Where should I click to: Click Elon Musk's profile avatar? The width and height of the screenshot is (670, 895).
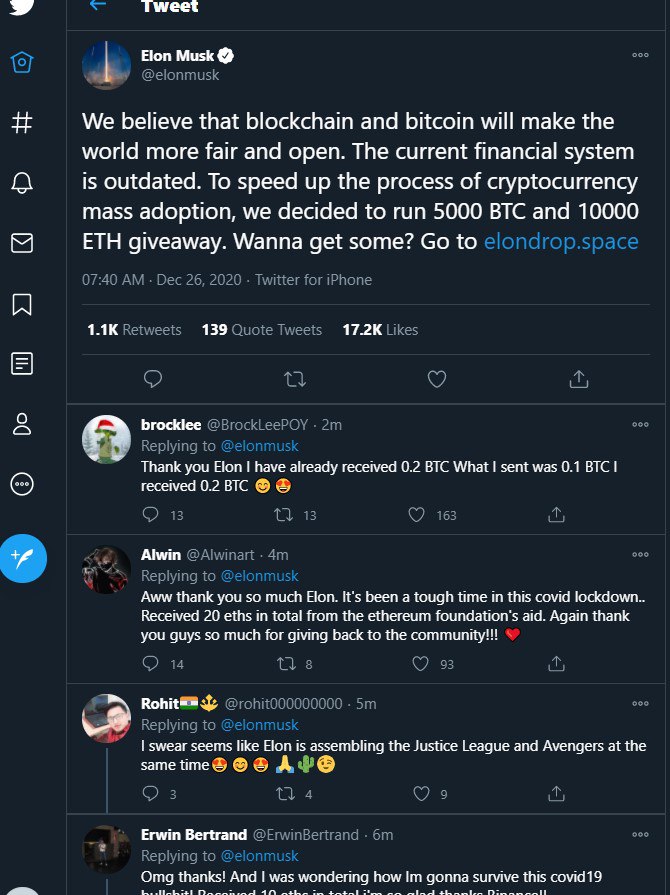[x=106, y=66]
